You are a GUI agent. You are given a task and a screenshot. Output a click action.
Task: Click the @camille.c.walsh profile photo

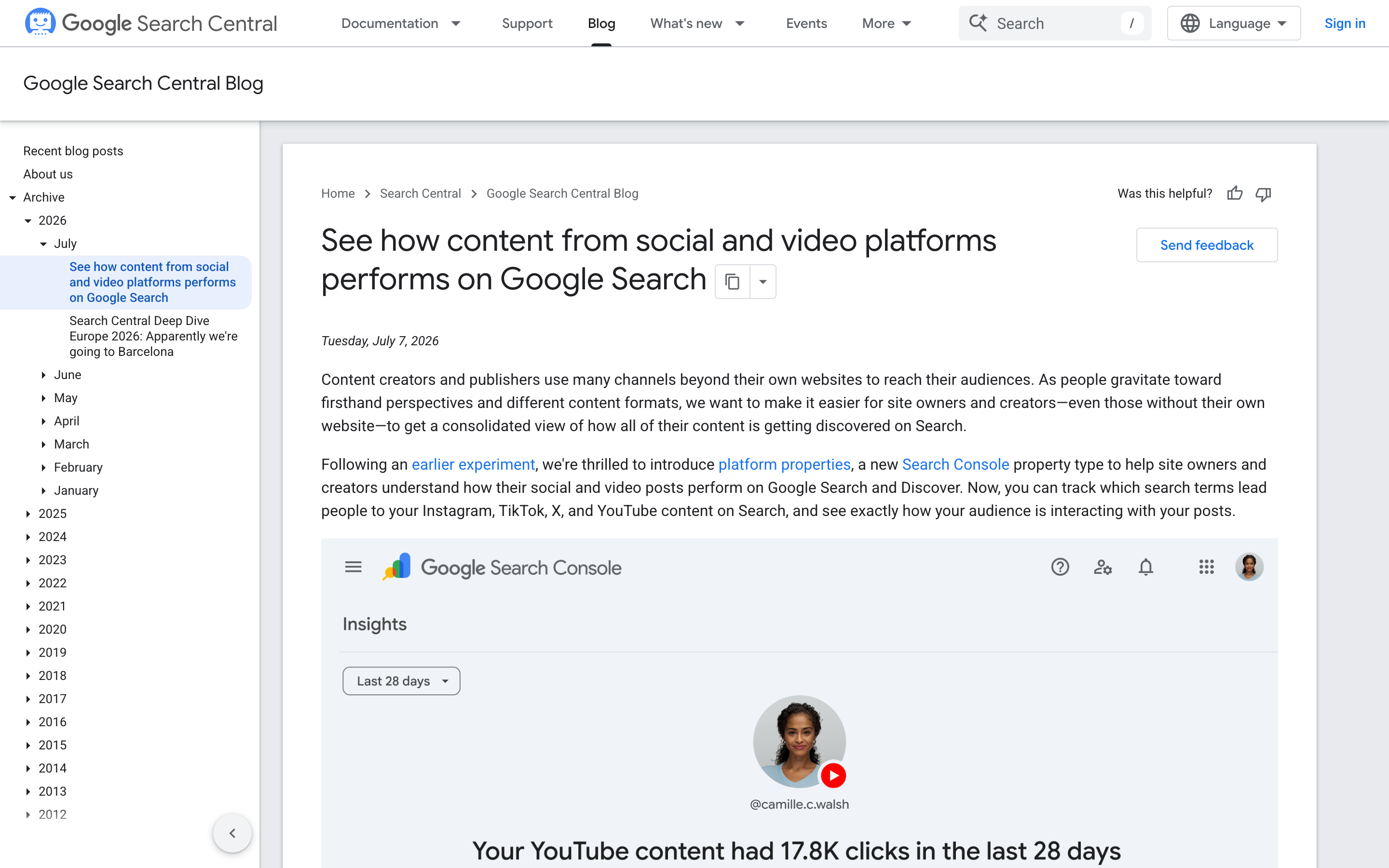799,741
